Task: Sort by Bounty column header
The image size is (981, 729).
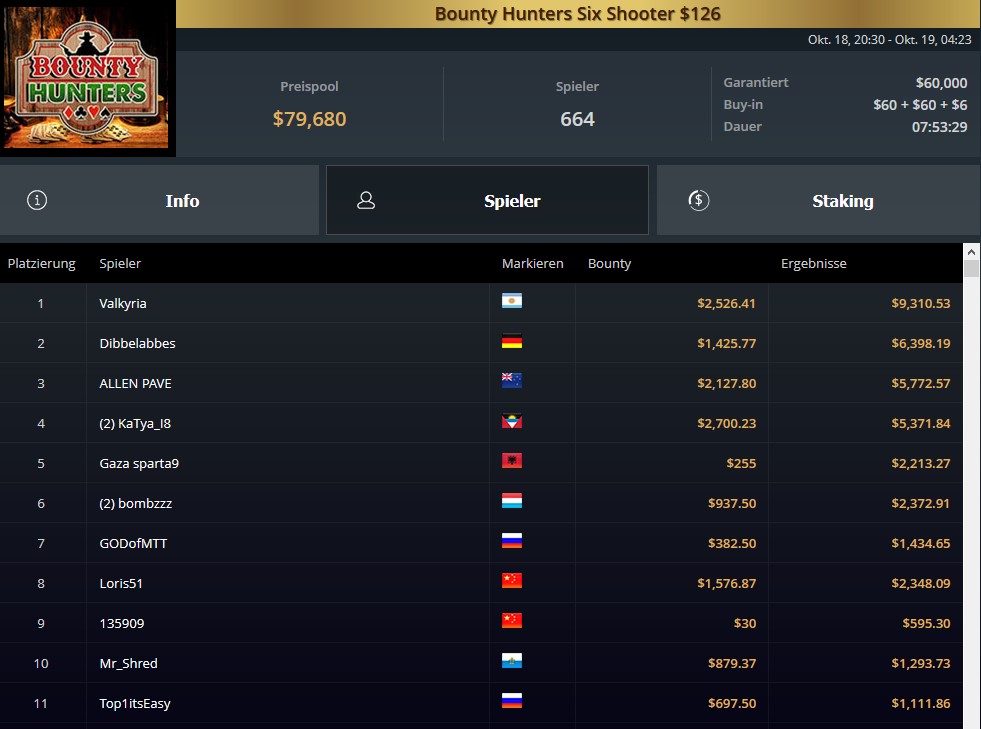Action: pos(609,263)
